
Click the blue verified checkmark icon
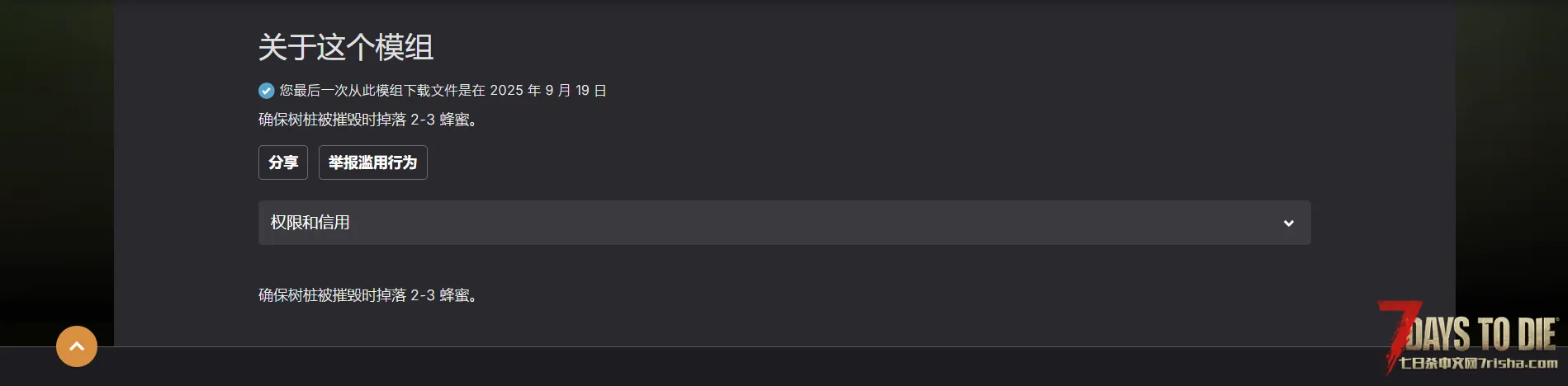[x=266, y=91]
